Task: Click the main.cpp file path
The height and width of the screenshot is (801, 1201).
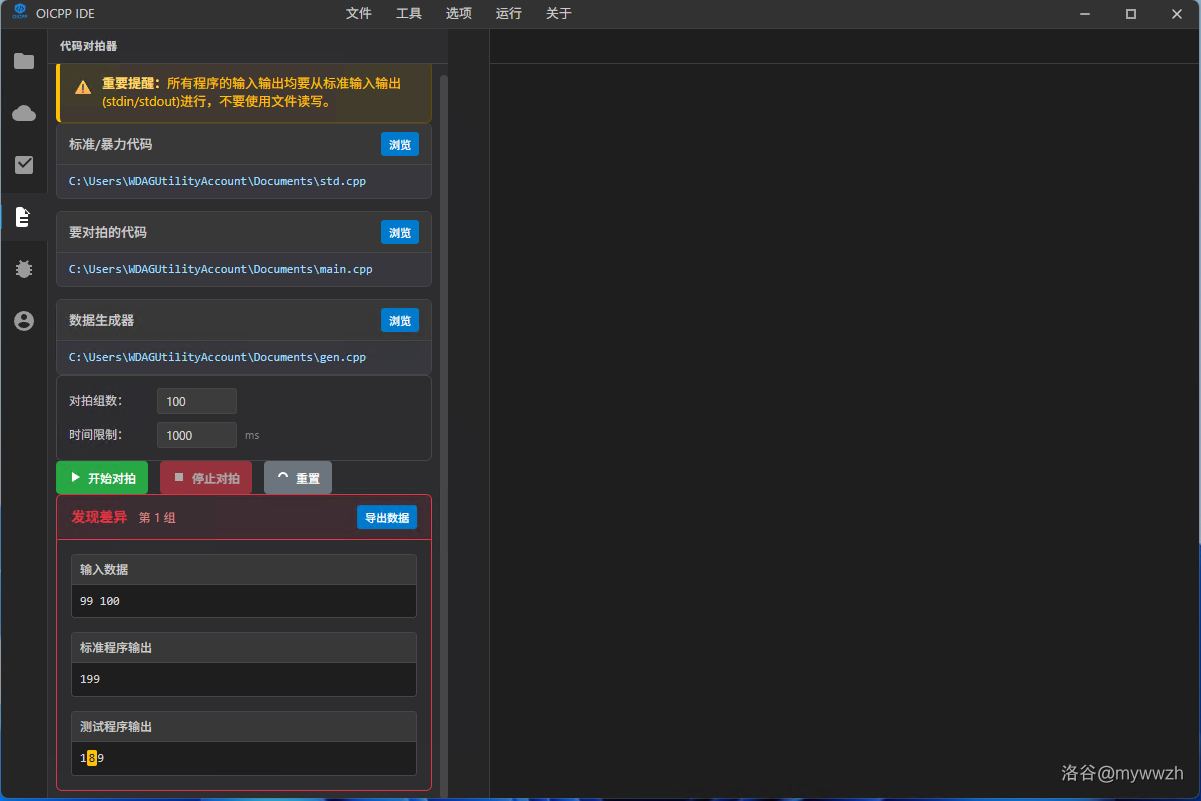Action: click(220, 269)
